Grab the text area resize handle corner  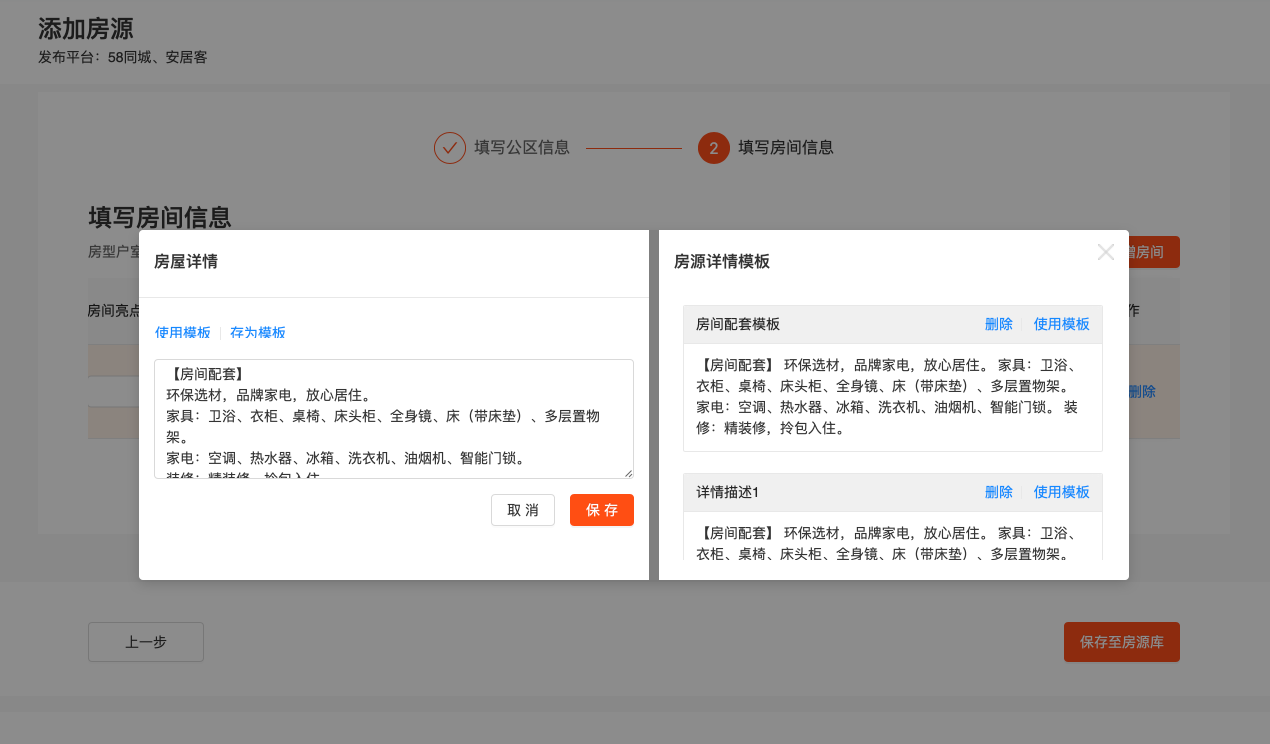tap(628, 473)
